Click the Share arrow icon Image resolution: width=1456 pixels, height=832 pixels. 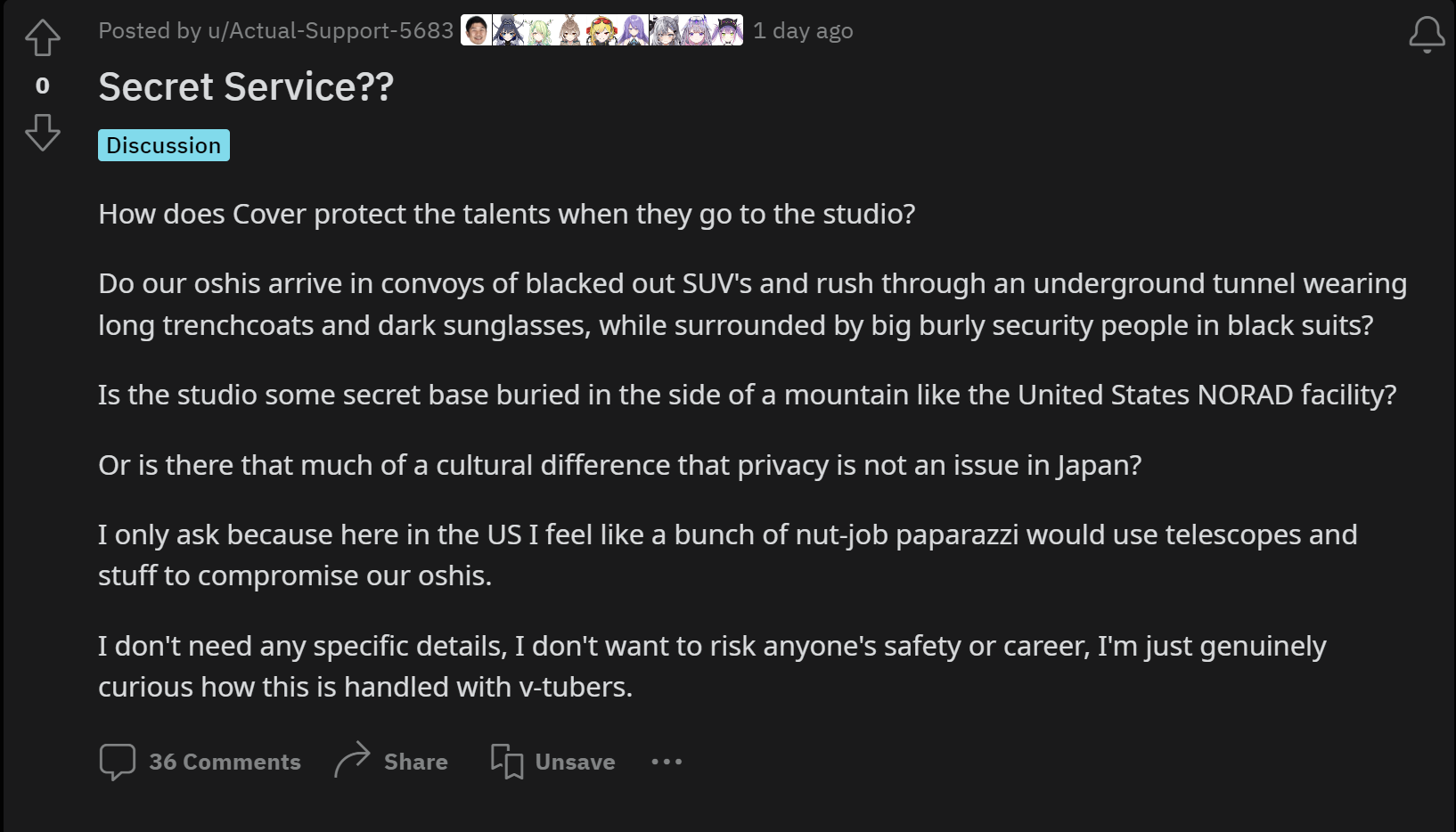(x=352, y=760)
